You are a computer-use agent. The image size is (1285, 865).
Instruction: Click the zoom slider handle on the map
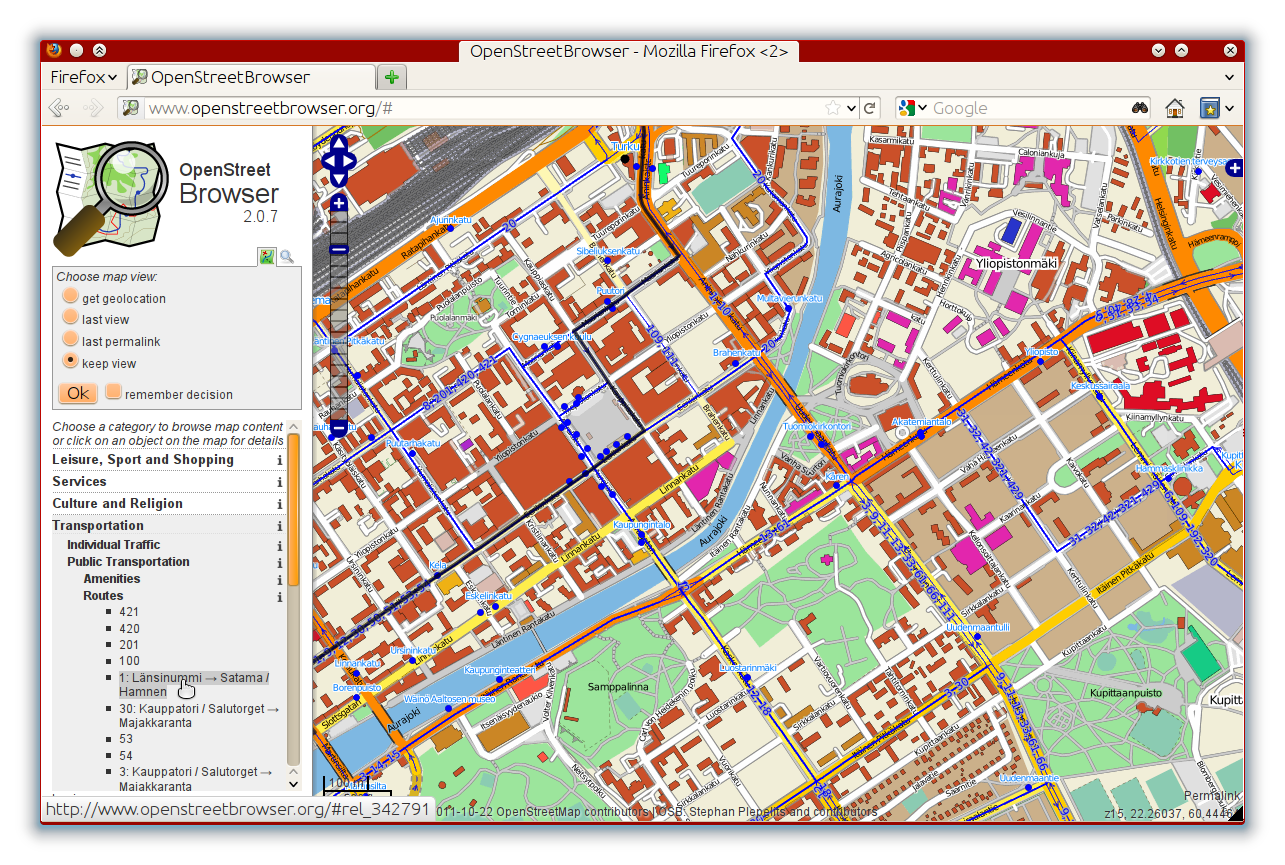pos(339,249)
